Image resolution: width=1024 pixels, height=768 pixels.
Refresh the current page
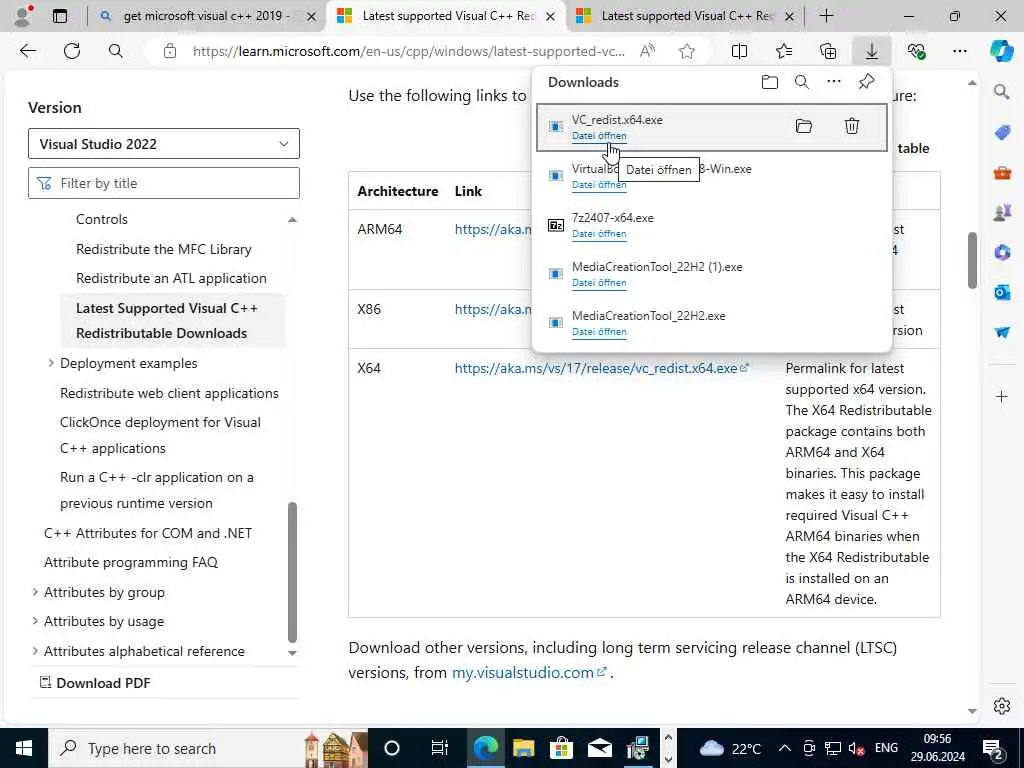(72, 51)
